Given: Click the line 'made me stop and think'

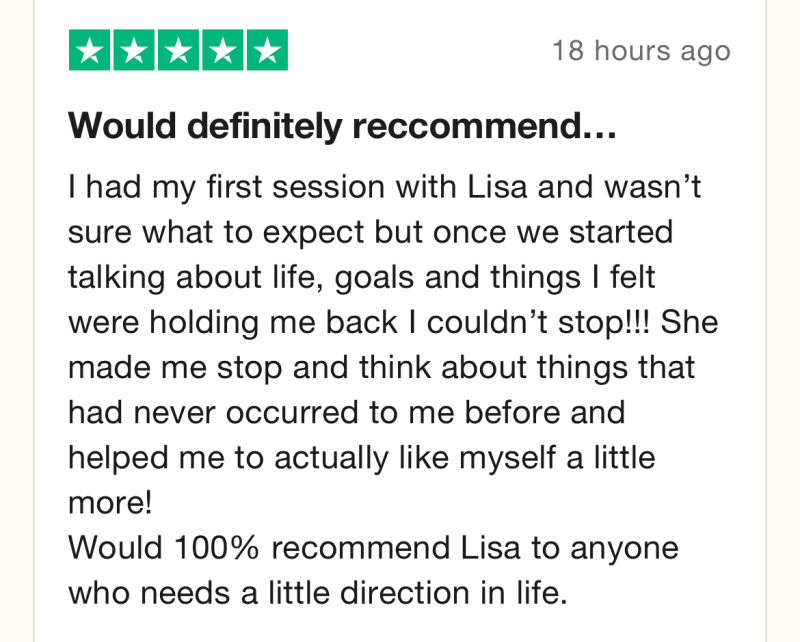Looking at the screenshot, I should click(x=382, y=367).
